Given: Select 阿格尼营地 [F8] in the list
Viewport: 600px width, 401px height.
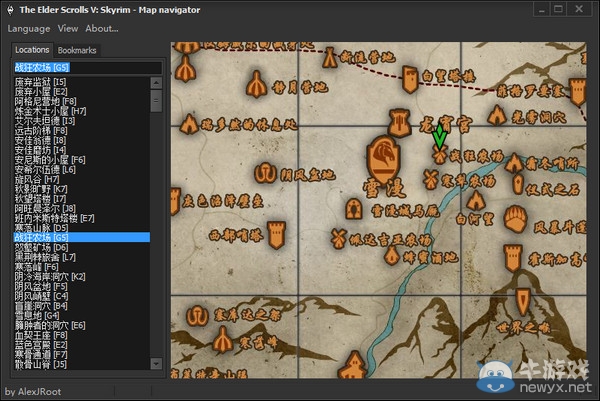Looking at the screenshot, I should pos(82,101).
